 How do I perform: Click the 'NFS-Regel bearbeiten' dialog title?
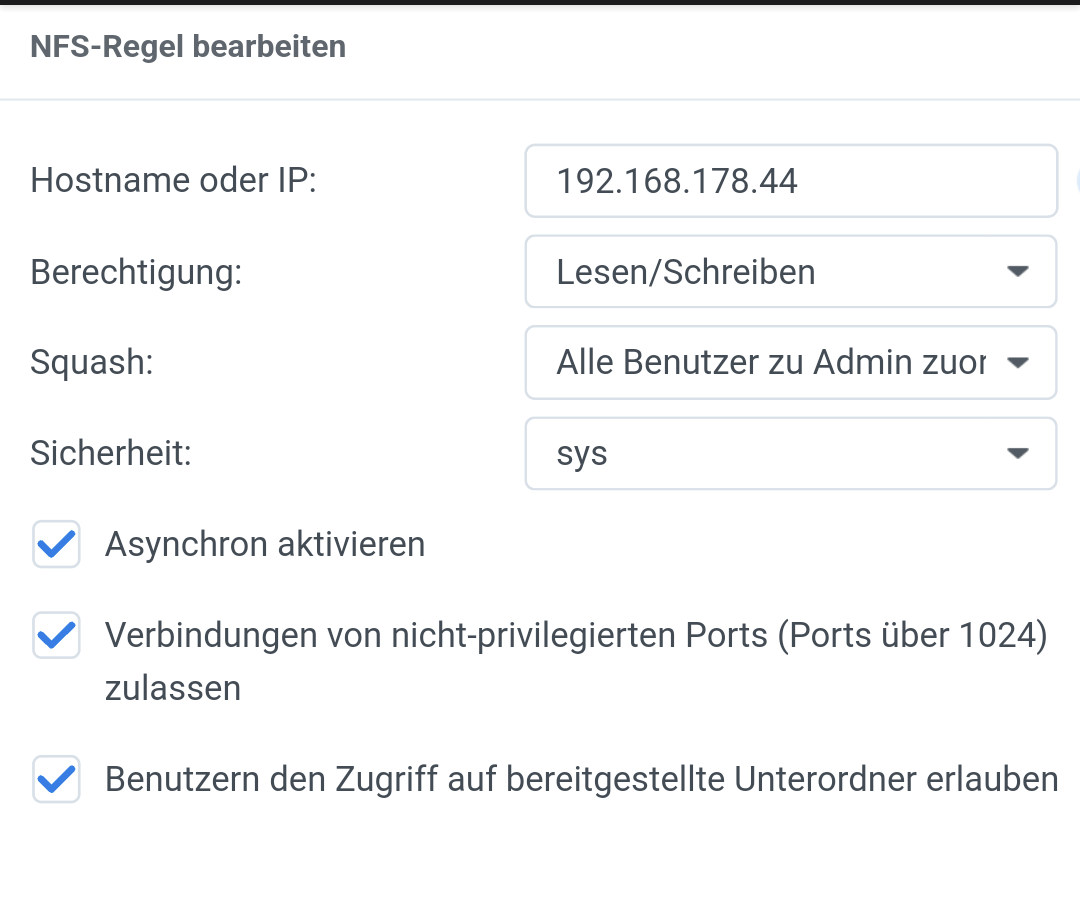click(x=188, y=47)
